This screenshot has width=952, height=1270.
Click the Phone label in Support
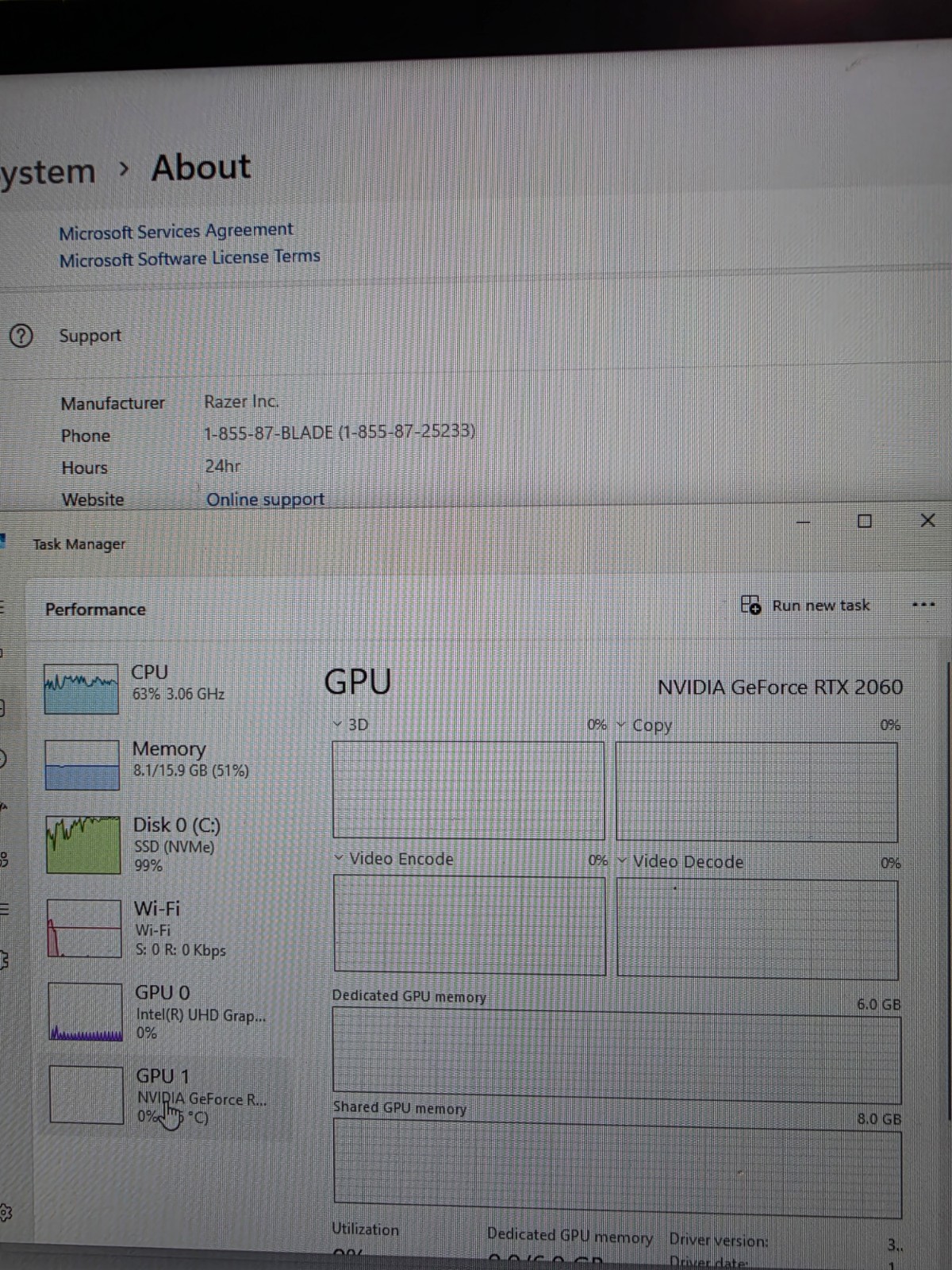point(86,436)
